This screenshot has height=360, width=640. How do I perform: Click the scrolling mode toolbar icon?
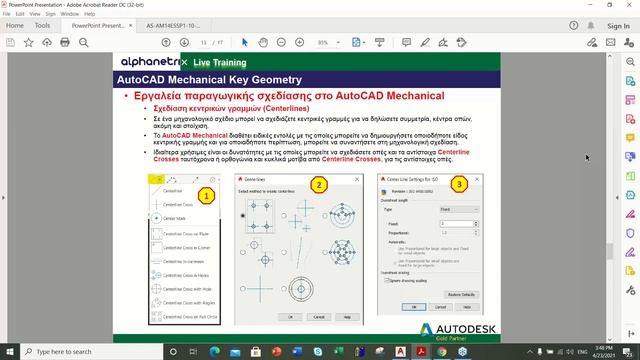coord(380,42)
